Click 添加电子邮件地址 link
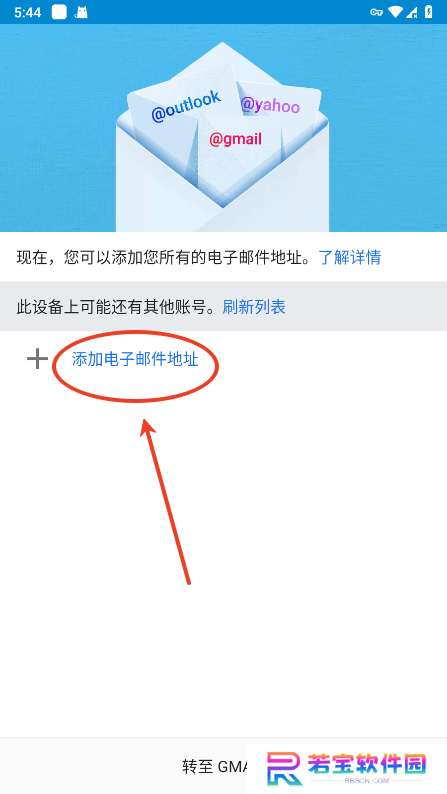 point(135,360)
